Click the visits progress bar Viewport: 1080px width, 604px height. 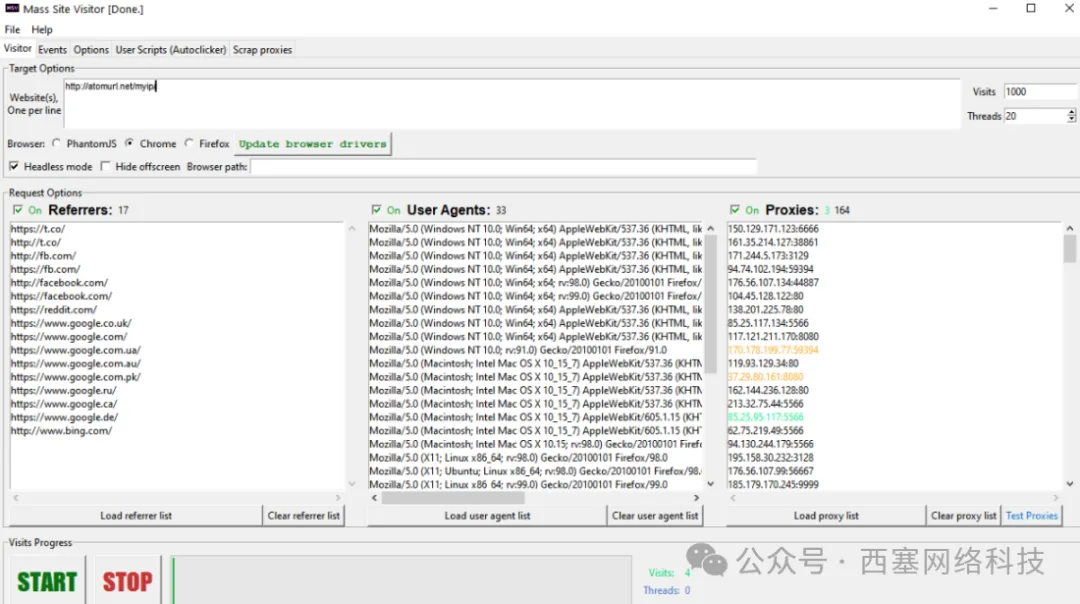(x=401, y=581)
